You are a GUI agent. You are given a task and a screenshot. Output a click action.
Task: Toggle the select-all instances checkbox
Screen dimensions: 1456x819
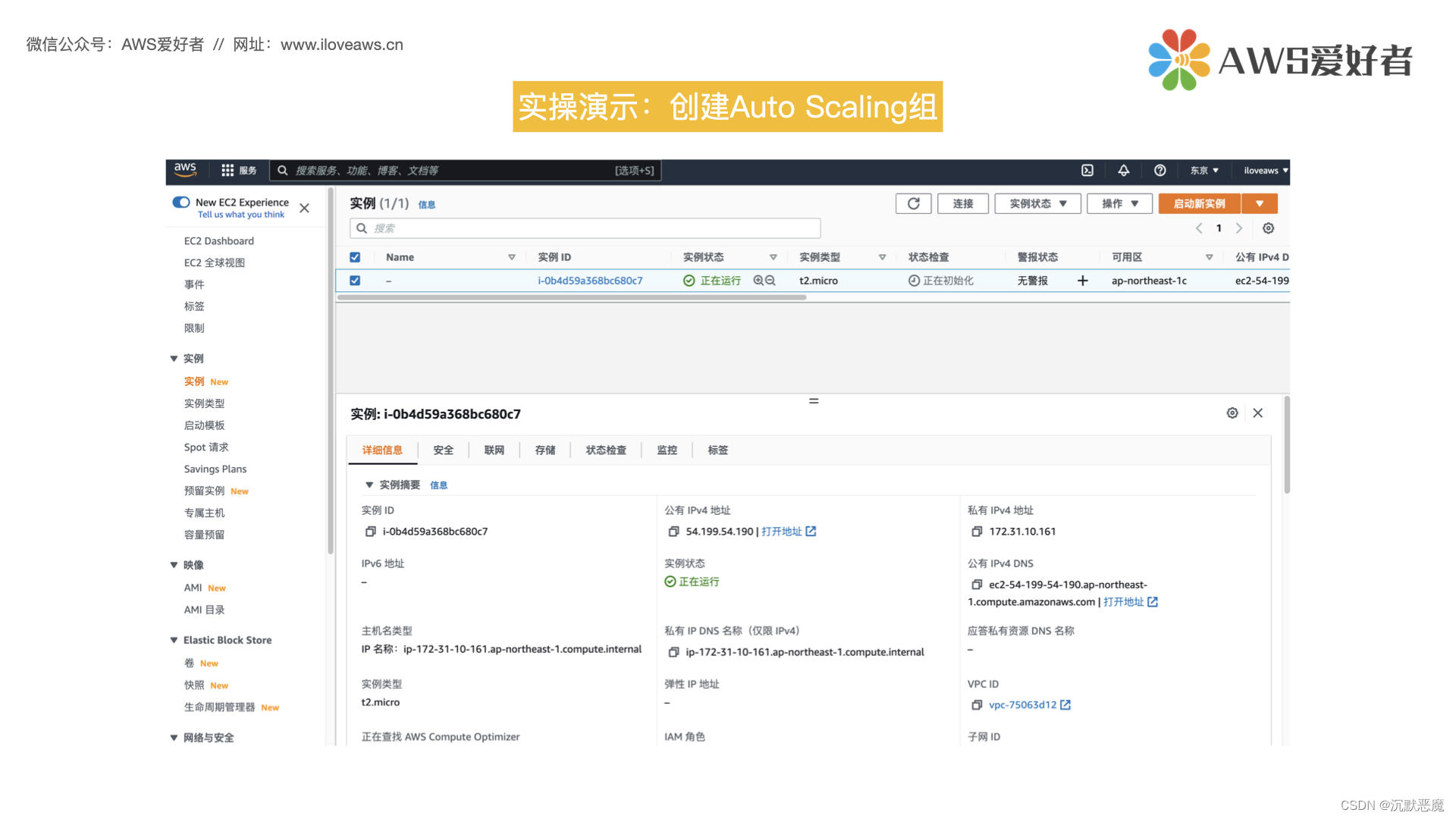[355, 257]
